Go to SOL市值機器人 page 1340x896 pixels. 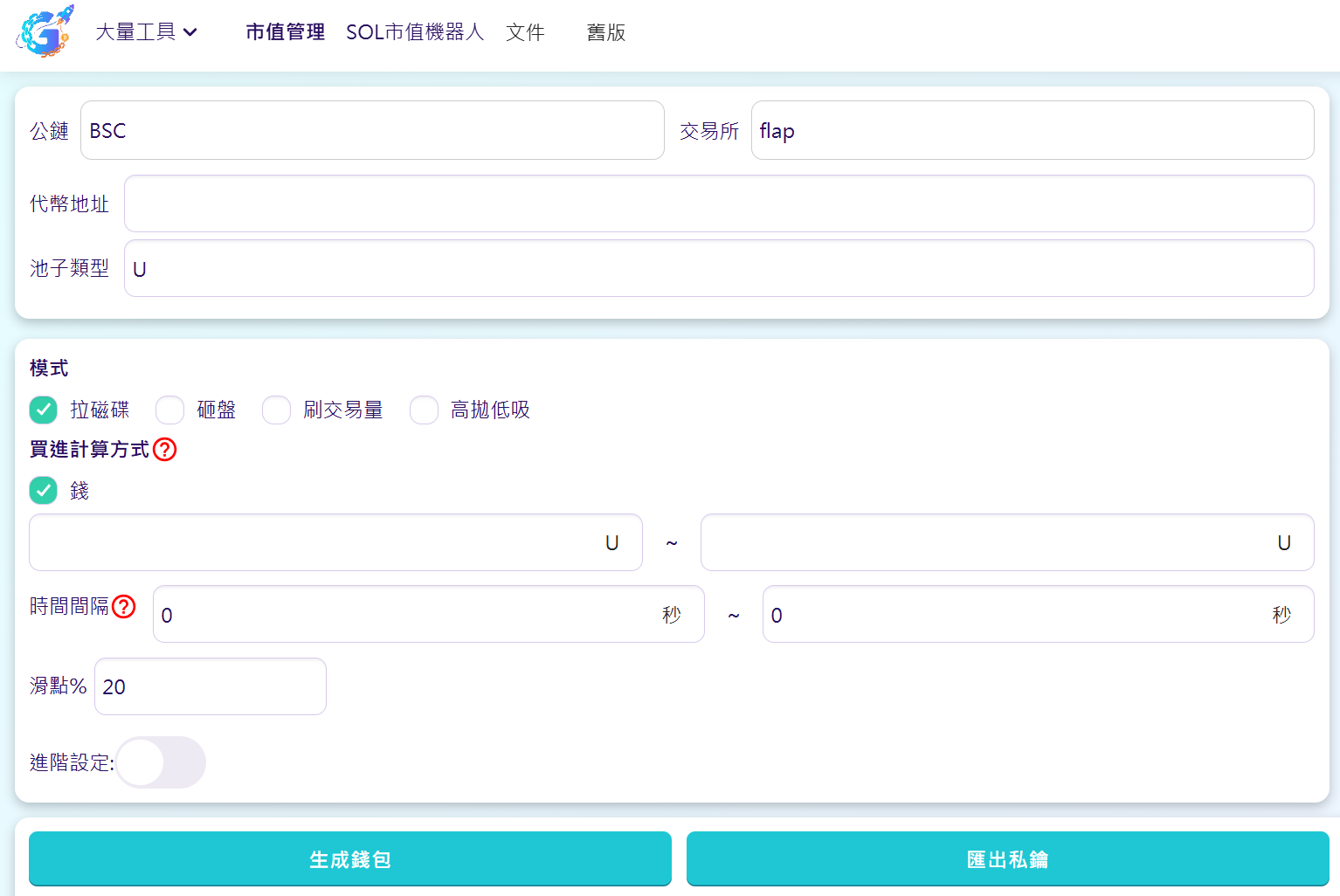(x=415, y=32)
